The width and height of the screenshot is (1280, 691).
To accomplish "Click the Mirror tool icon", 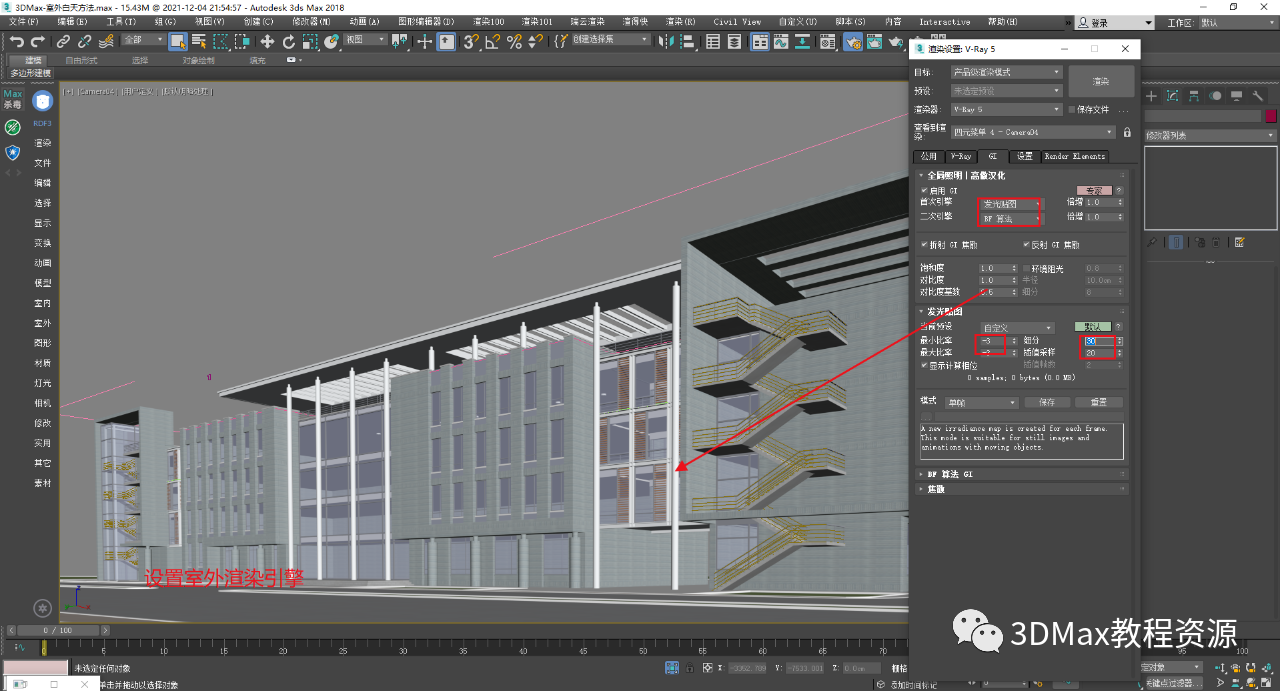I will tap(664, 41).
